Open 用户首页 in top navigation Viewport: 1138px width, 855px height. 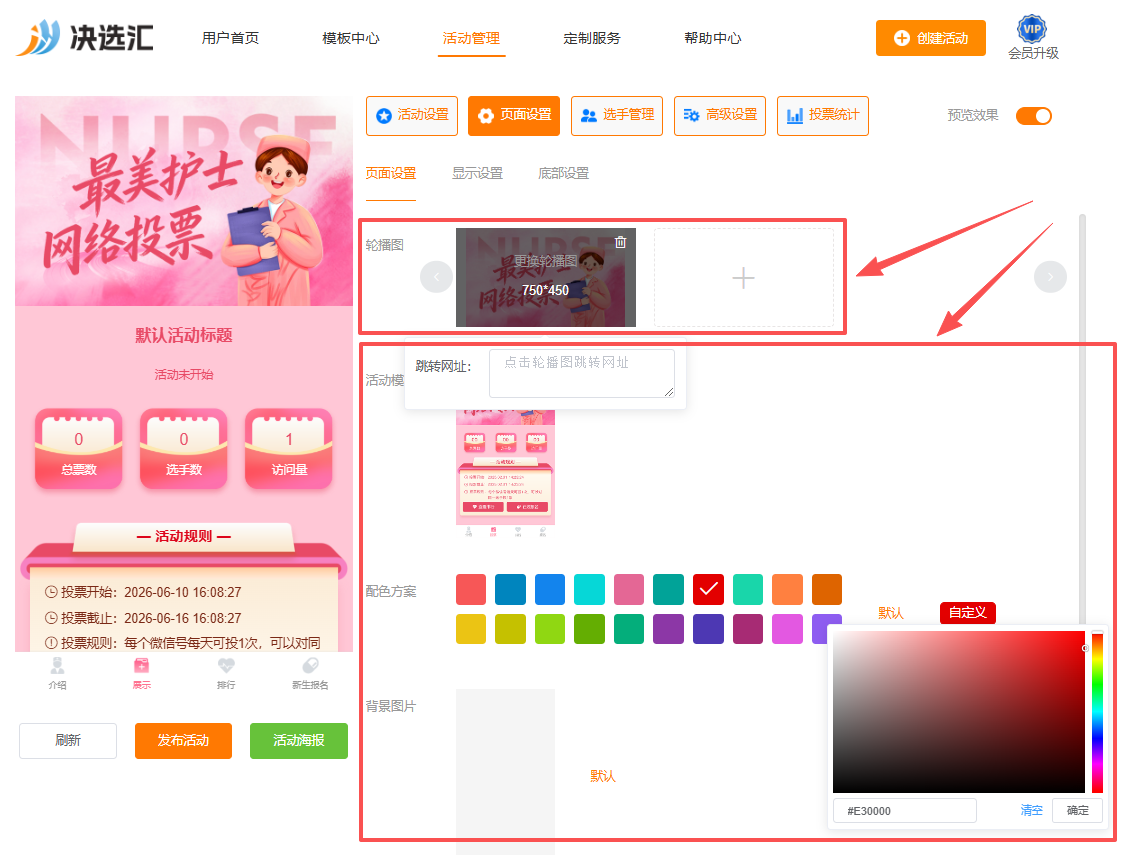(230, 38)
